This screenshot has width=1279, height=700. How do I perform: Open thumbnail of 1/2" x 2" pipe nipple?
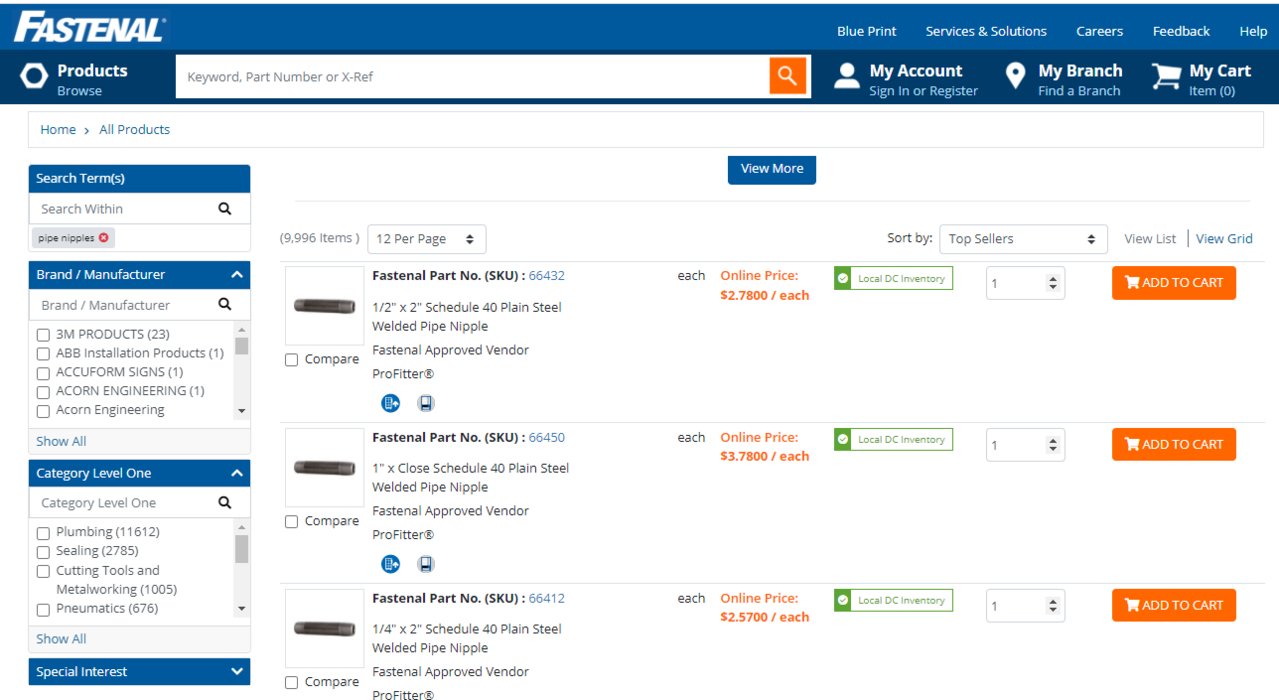[x=324, y=306]
